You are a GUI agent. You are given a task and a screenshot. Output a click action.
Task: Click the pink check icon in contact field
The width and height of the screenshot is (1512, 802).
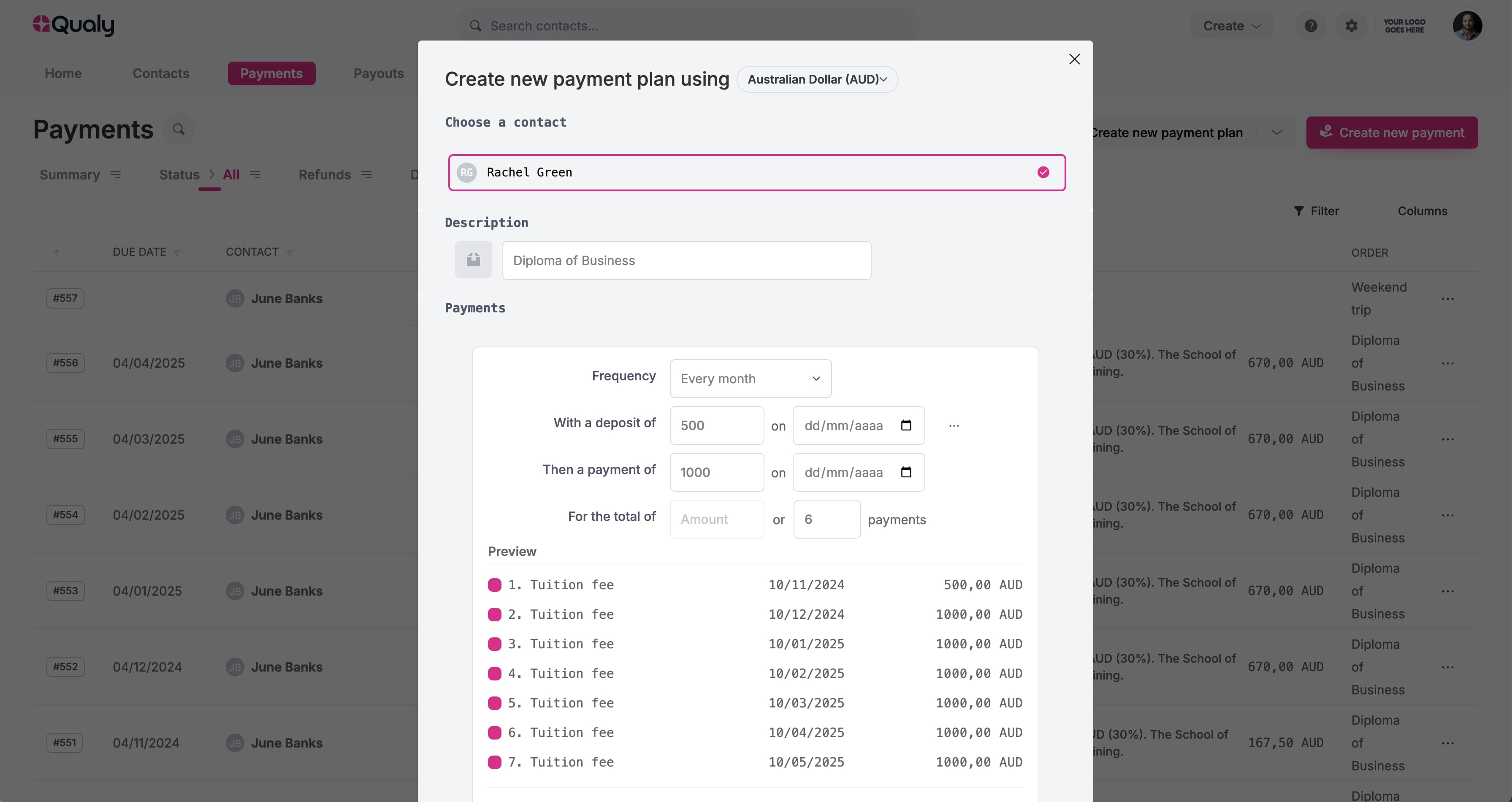(x=1043, y=173)
